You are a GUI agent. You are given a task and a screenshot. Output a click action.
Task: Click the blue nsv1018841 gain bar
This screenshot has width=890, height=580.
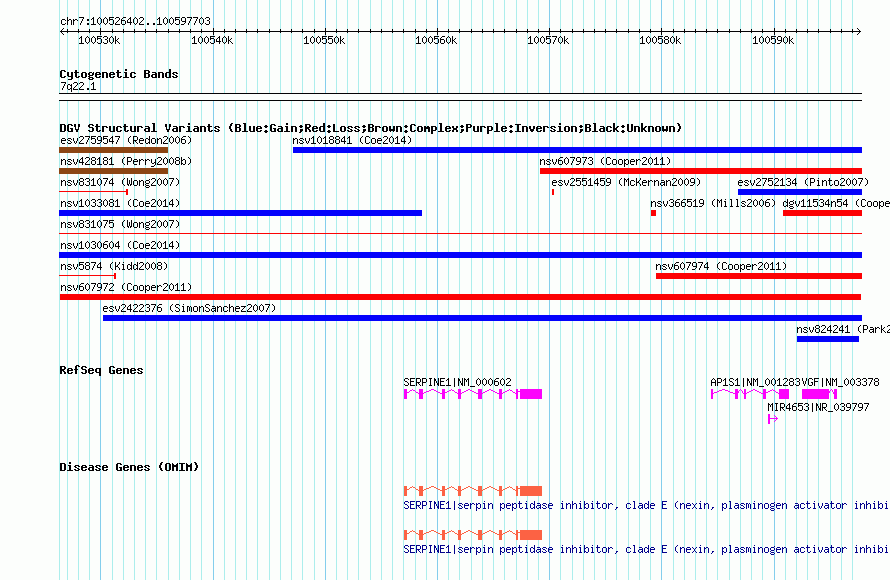coord(577,150)
